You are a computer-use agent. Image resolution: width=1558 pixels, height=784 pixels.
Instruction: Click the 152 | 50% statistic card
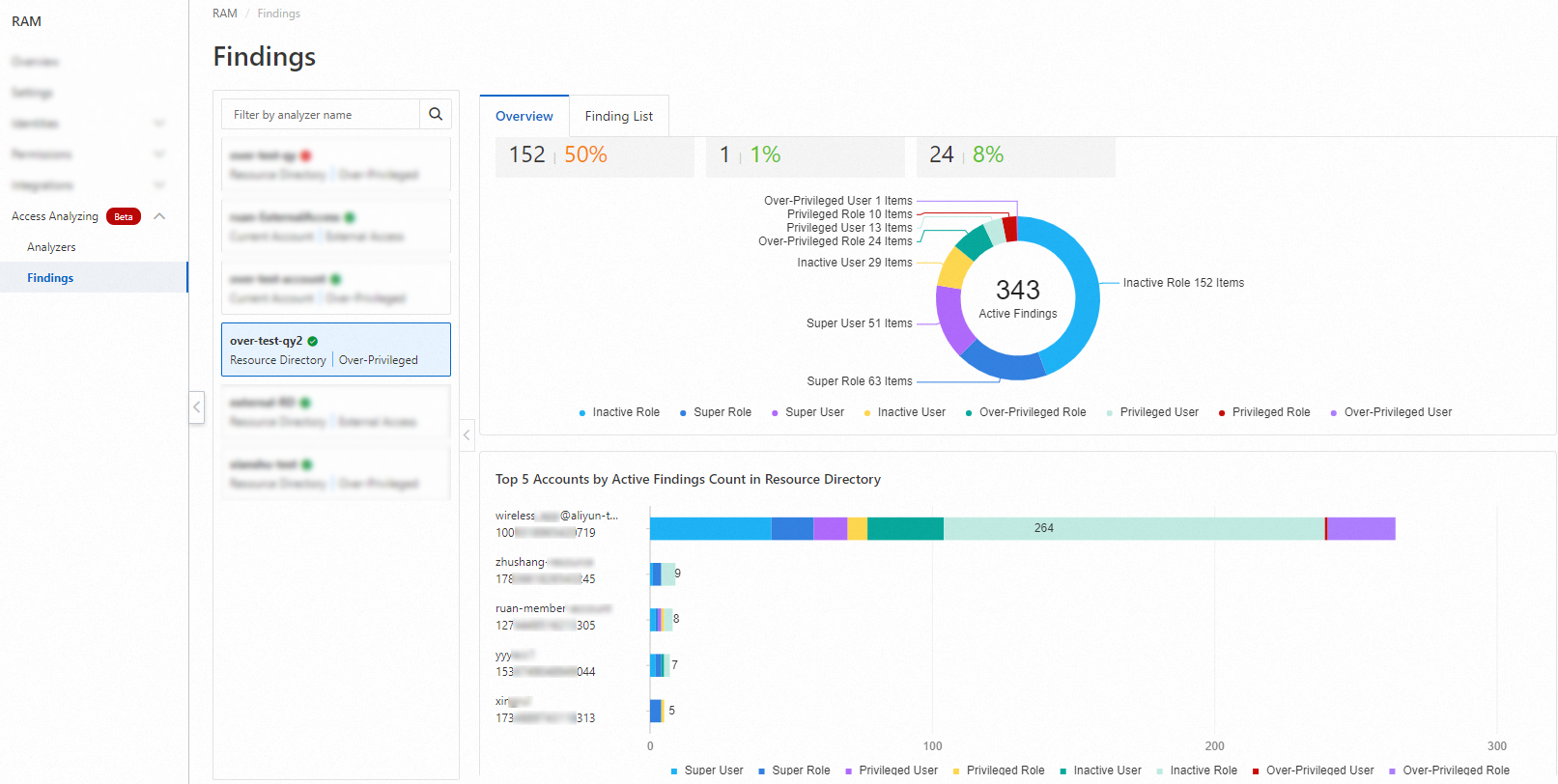(595, 155)
